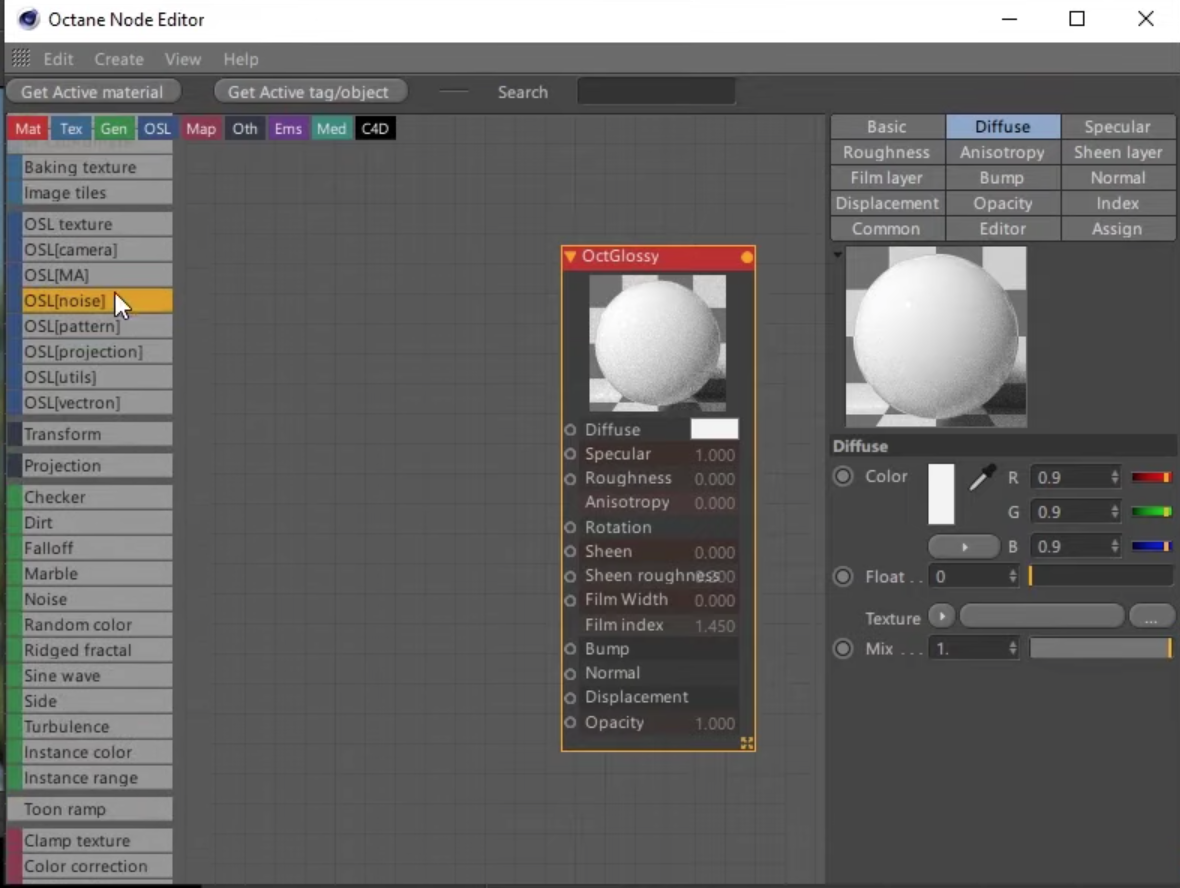The width and height of the screenshot is (1180, 888).
Task: Switch to the Specular tab
Action: coord(1118,126)
